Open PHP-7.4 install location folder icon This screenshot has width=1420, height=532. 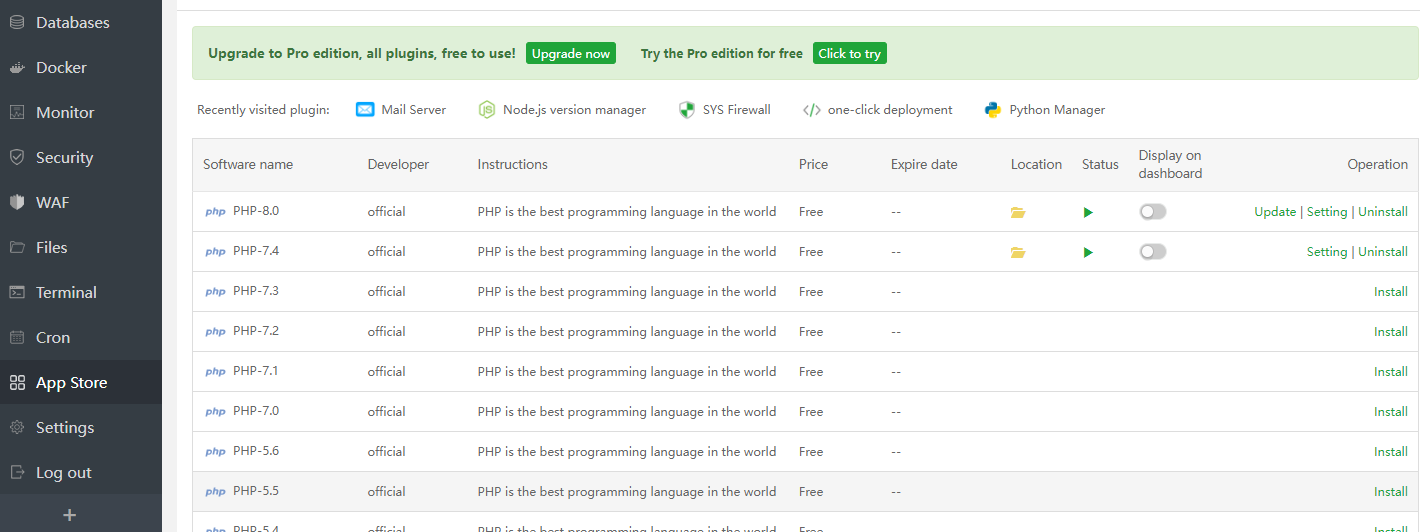pos(1018,252)
